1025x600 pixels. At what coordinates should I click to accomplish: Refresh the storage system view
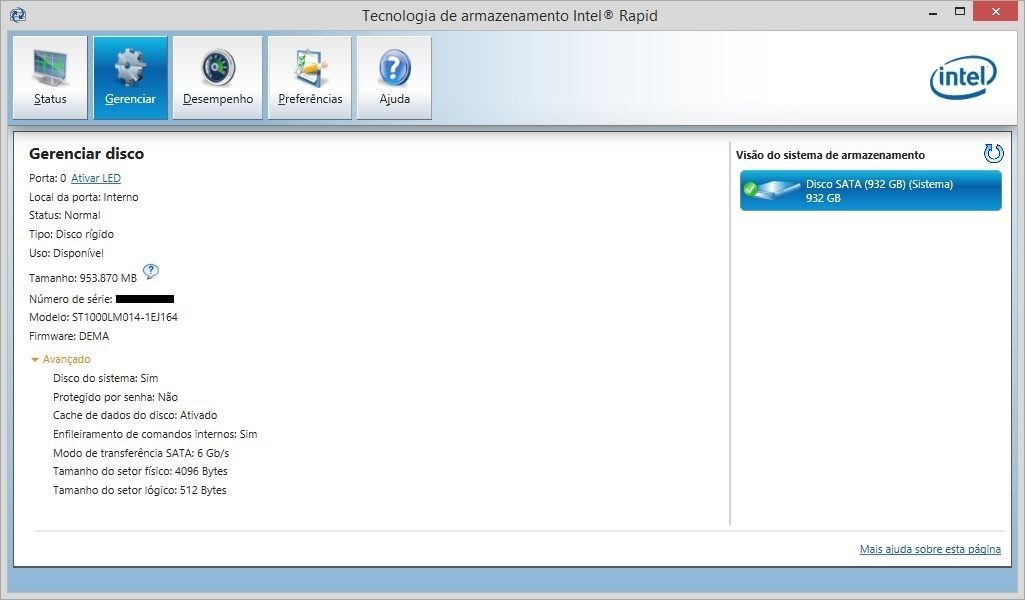coord(993,154)
